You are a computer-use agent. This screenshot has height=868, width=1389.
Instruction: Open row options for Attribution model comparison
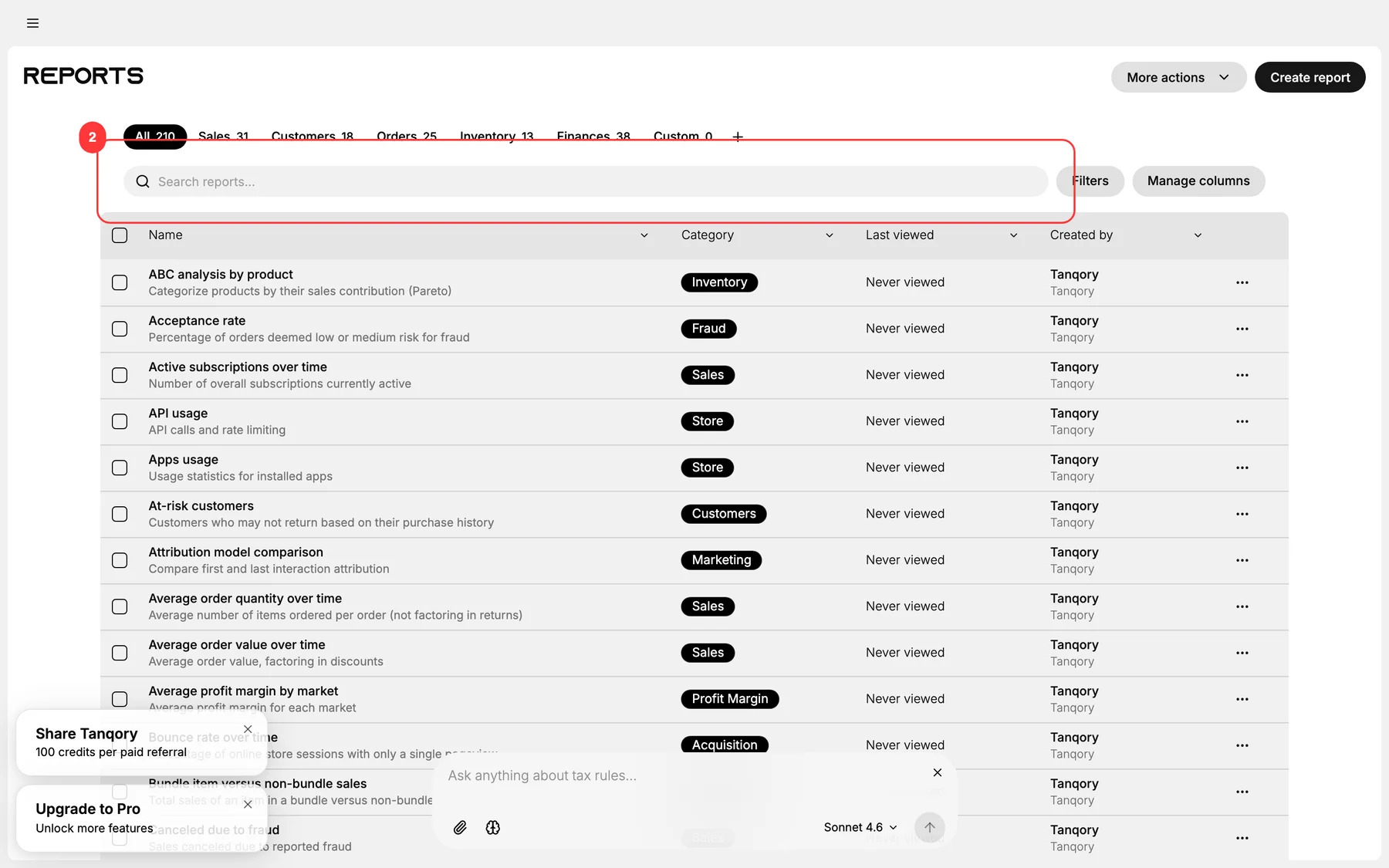pos(1242,560)
